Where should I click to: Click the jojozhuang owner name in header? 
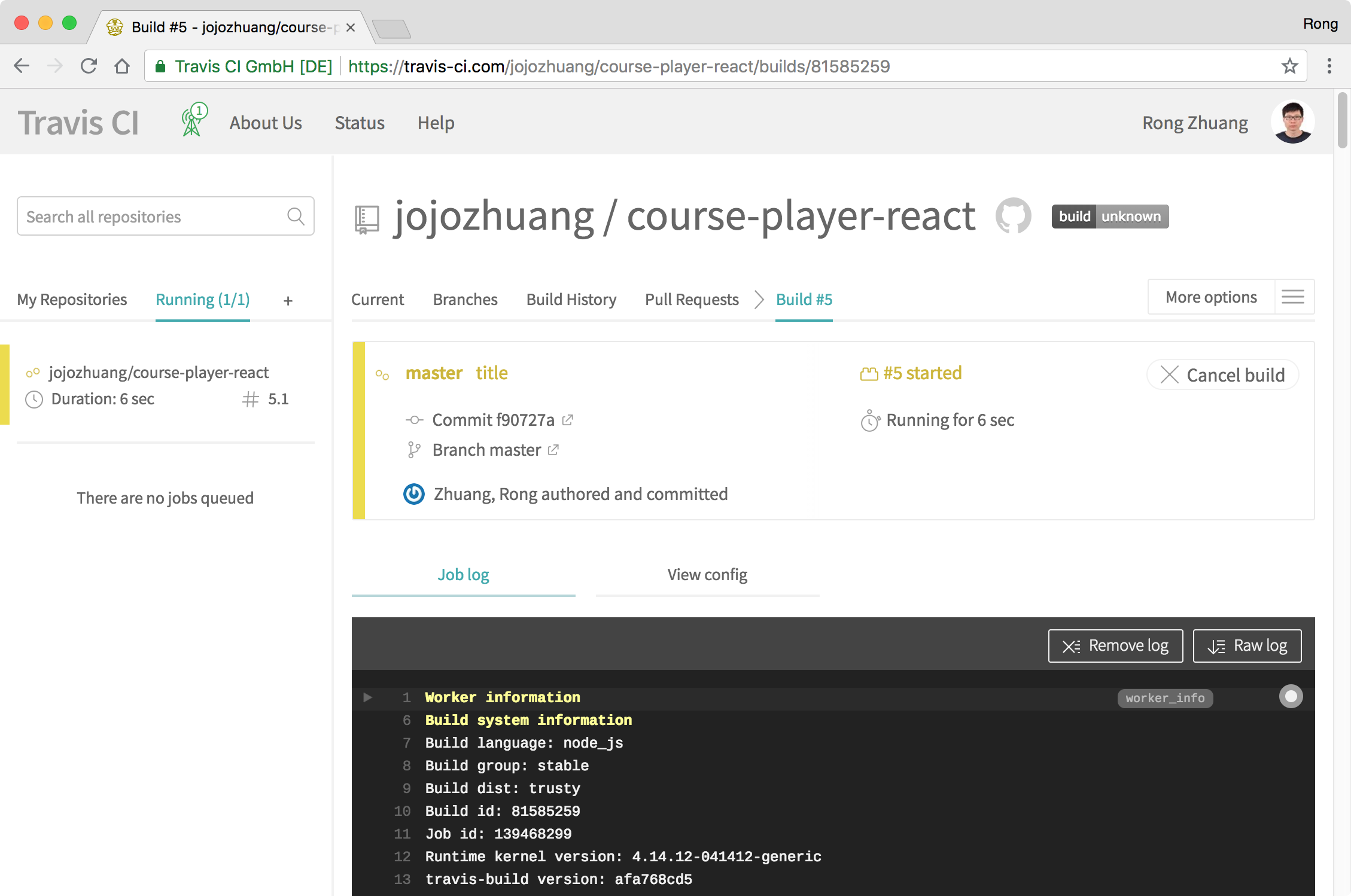(x=494, y=217)
